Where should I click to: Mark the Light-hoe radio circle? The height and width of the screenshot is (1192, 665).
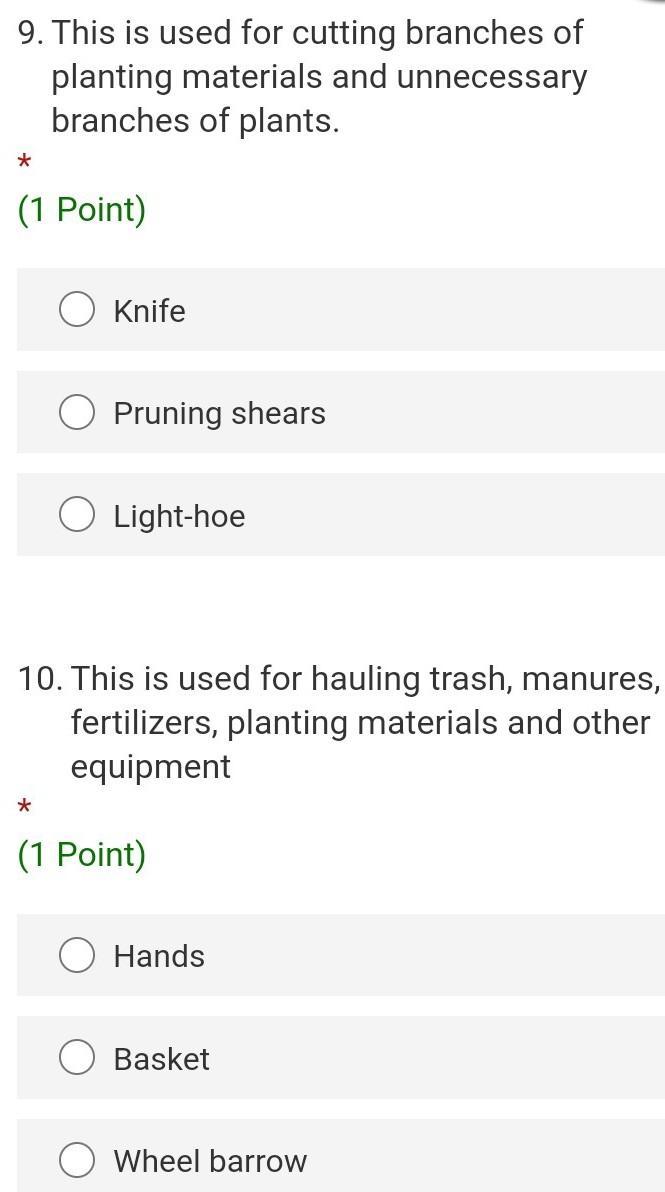pyautogui.click(x=77, y=515)
